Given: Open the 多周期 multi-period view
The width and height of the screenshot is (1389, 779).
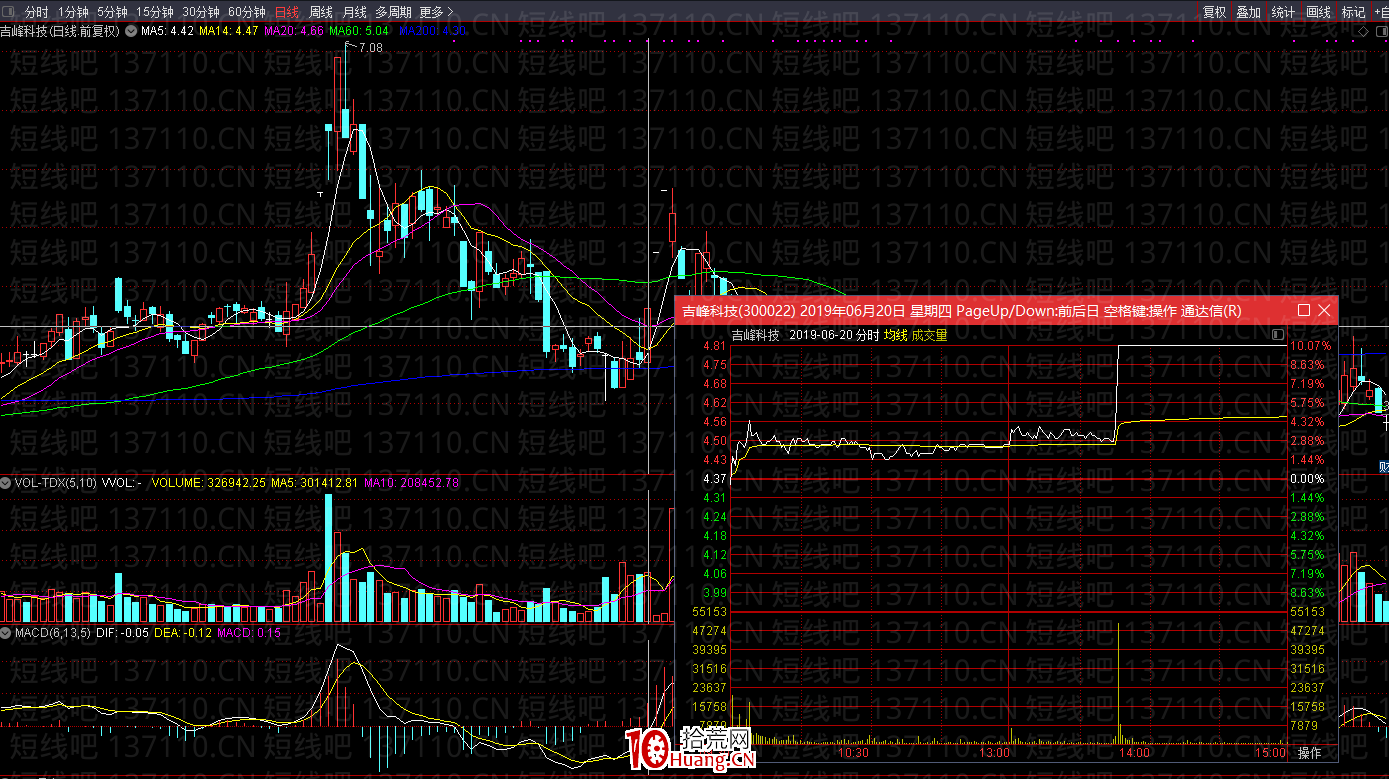Looking at the screenshot, I should pyautogui.click(x=394, y=12).
